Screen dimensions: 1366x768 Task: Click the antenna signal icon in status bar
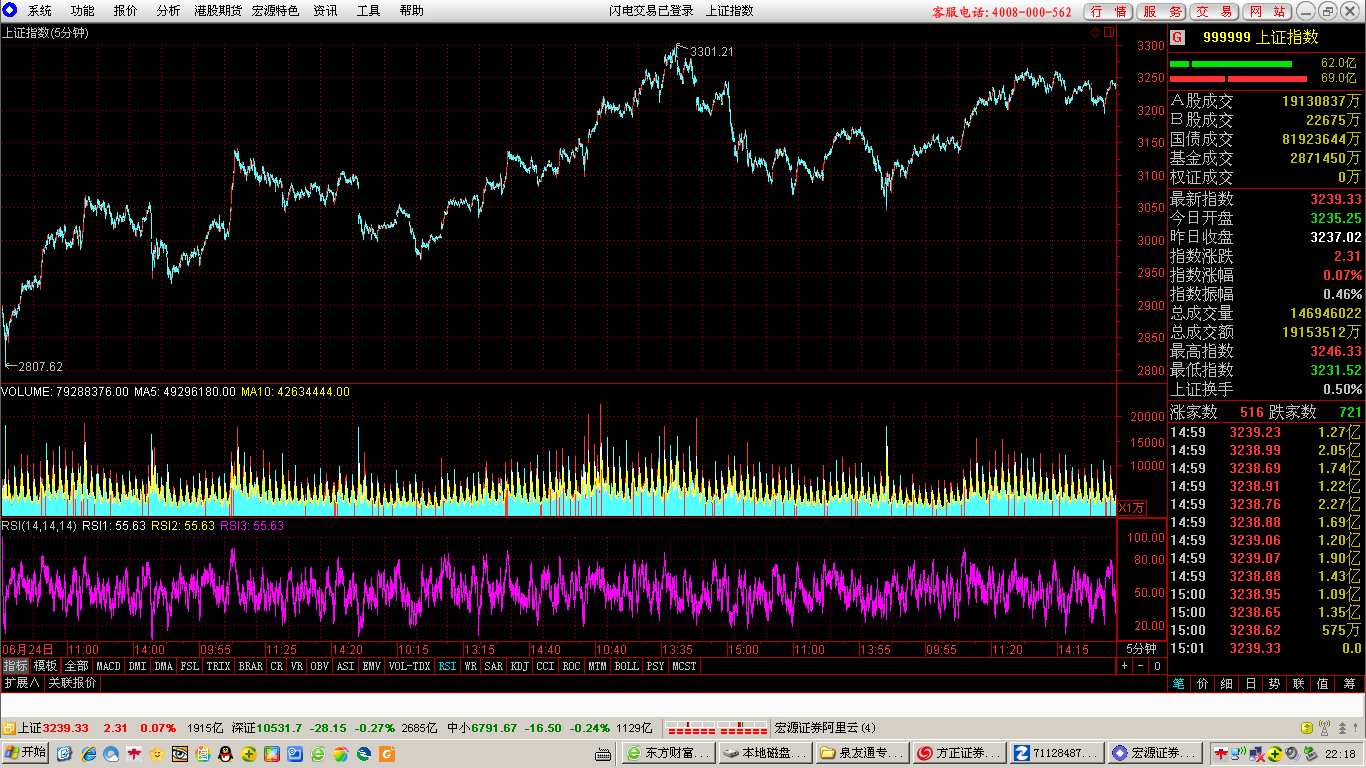pyautogui.click(x=1325, y=728)
